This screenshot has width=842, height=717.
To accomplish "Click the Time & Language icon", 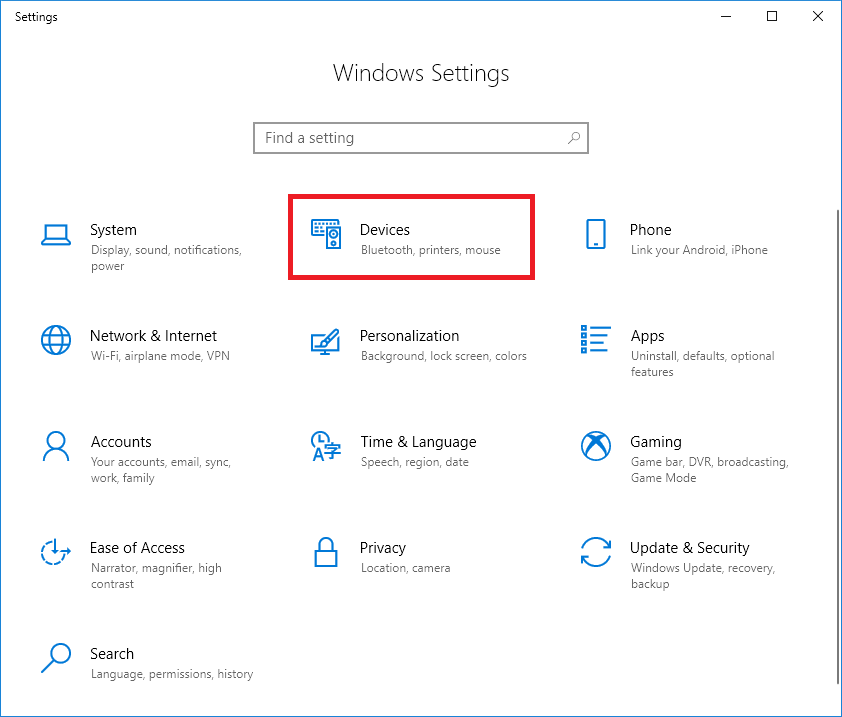I will tap(325, 446).
